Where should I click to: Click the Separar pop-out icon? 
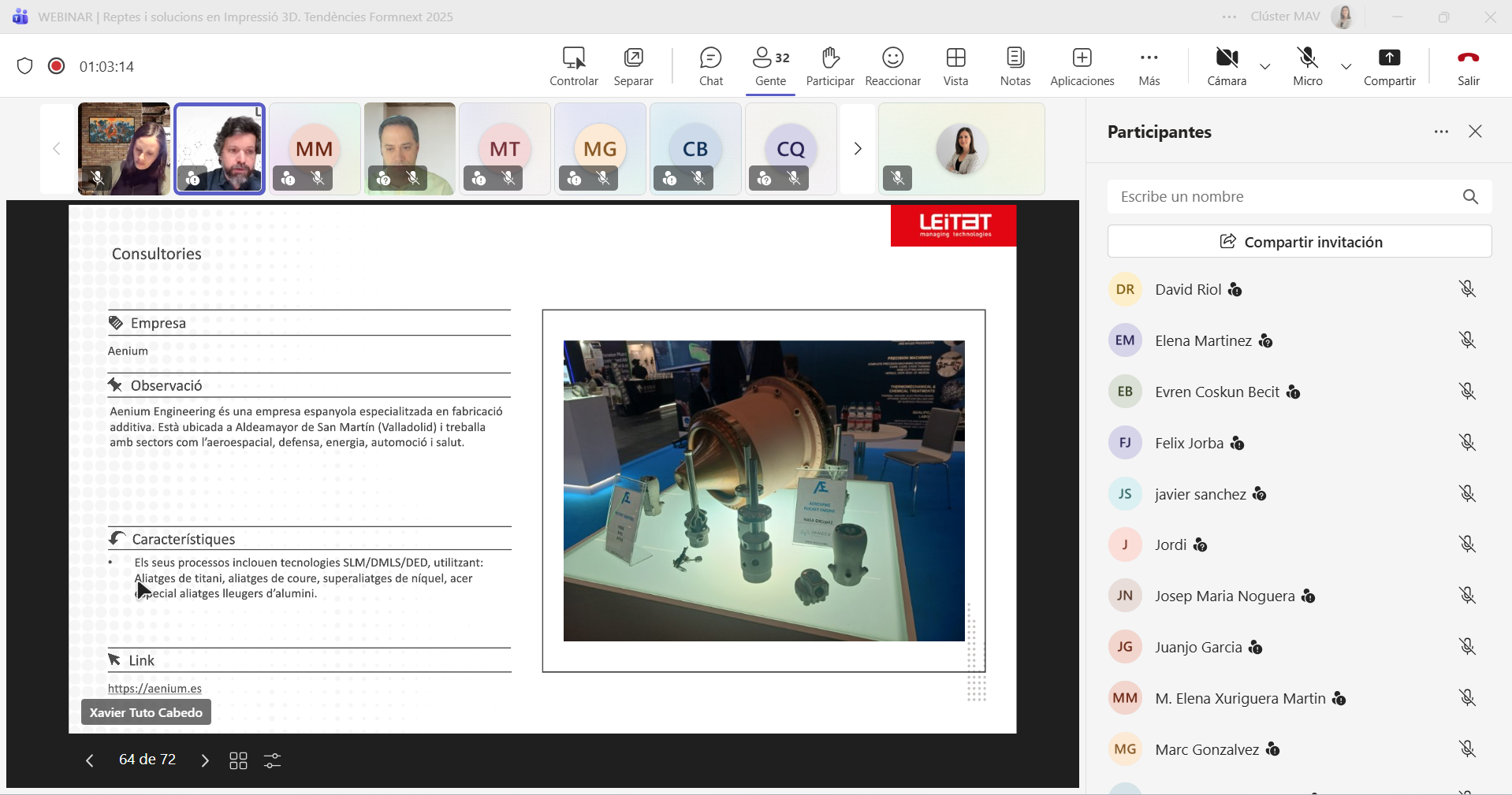633,66
